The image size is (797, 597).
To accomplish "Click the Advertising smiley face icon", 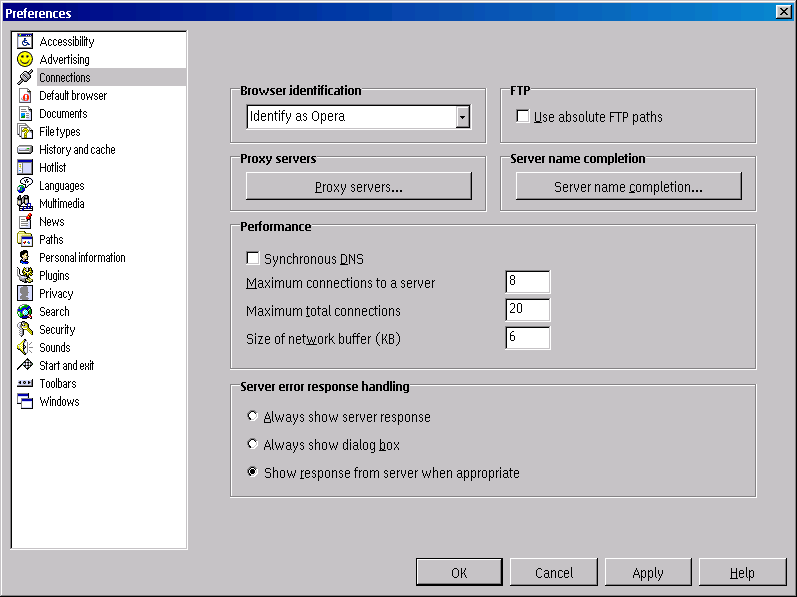I will click(25, 59).
